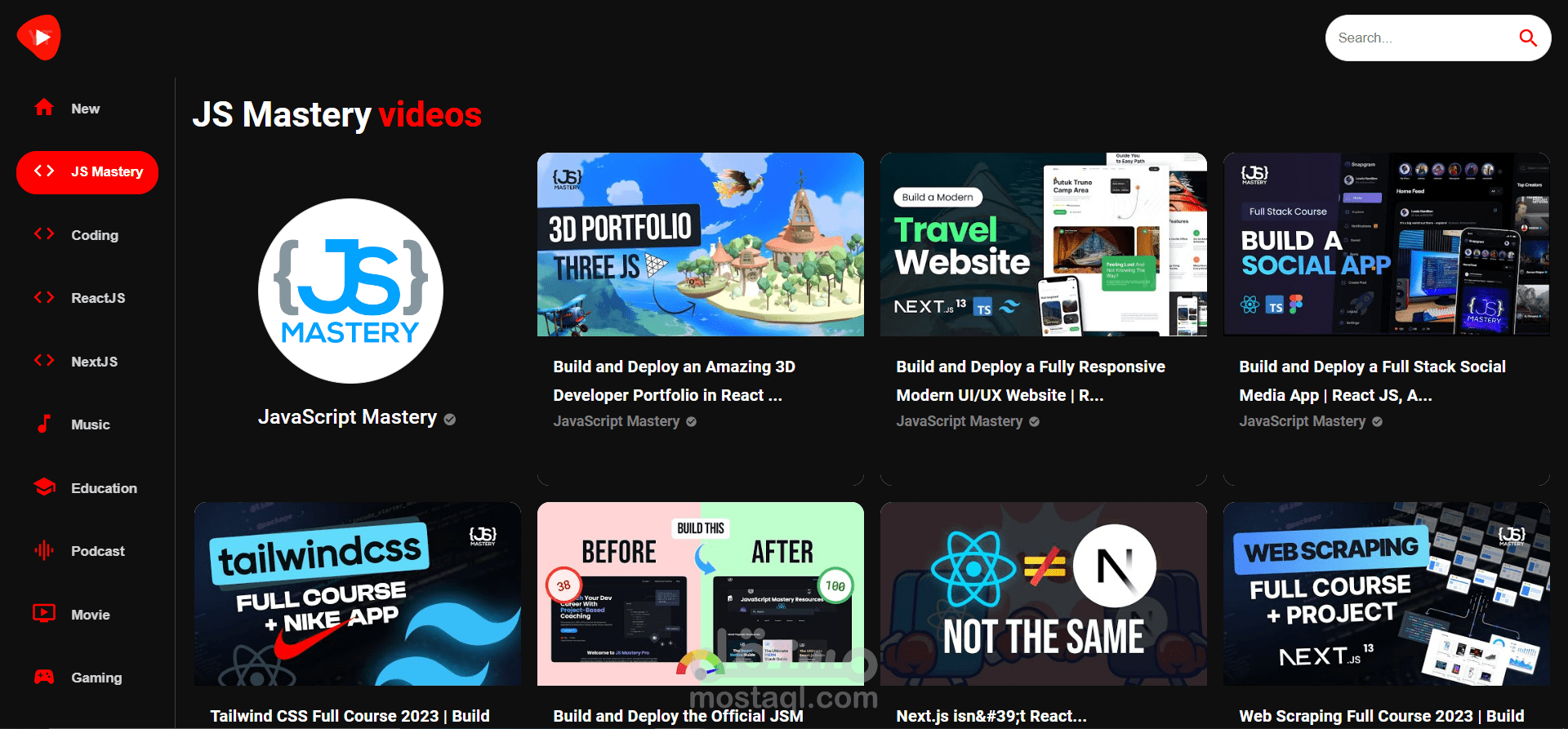Click the Gaming controller icon
Image resolution: width=1568 pixels, height=729 pixels.
pyautogui.click(x=44, y=677)
